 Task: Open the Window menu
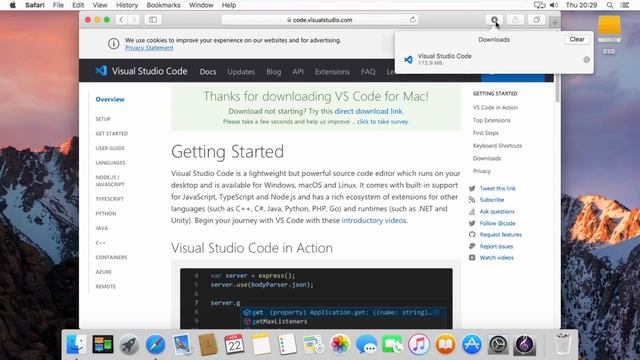(201, 5)
